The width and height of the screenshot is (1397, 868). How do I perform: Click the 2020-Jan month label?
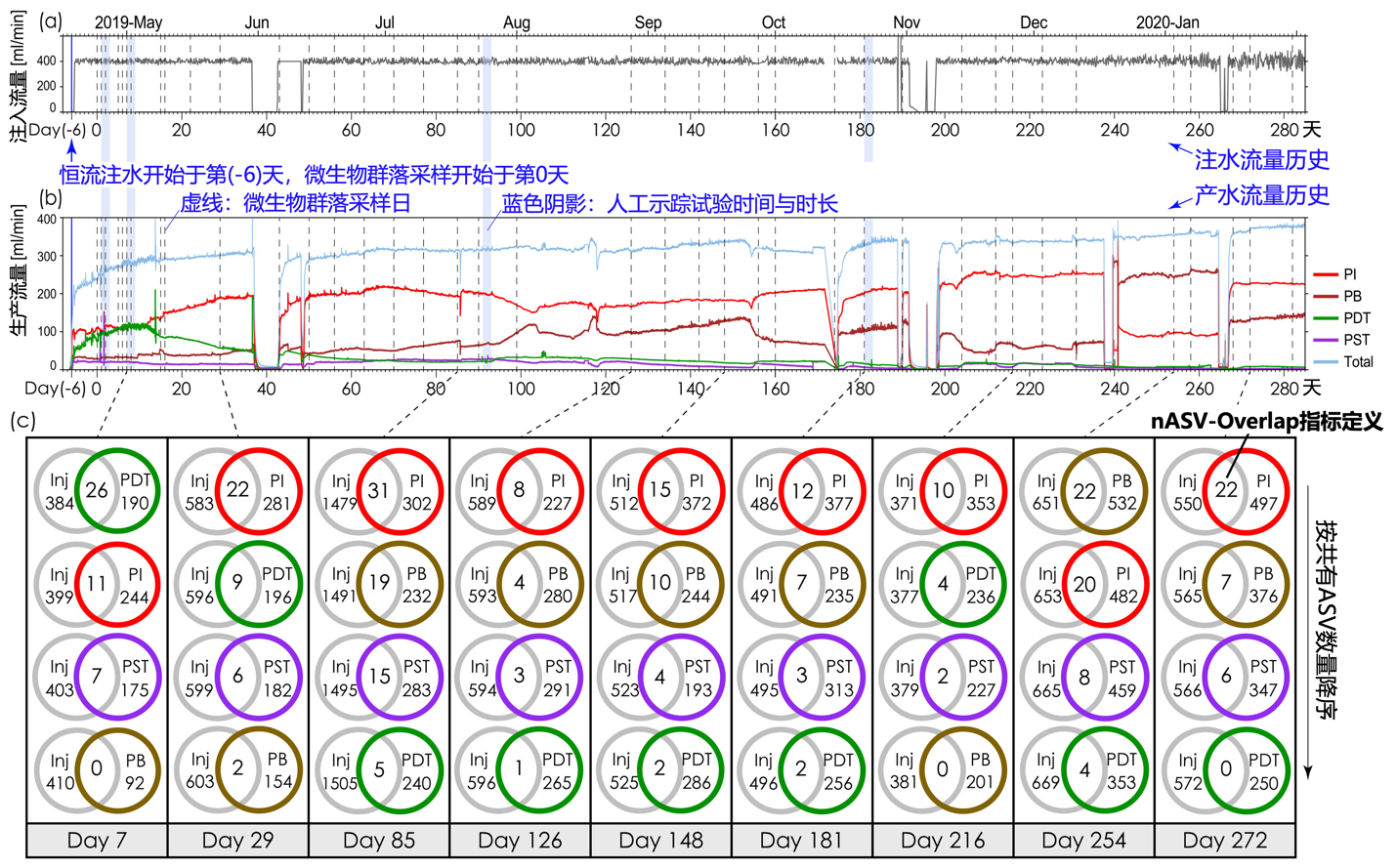(x=1167, y=22)
